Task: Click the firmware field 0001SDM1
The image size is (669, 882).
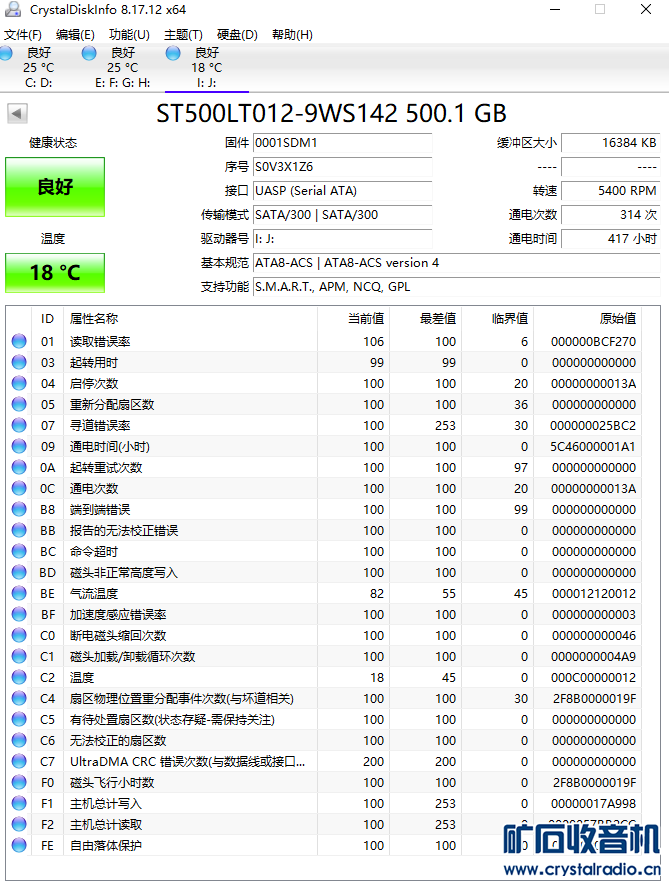Action: [x=343, y=143]
